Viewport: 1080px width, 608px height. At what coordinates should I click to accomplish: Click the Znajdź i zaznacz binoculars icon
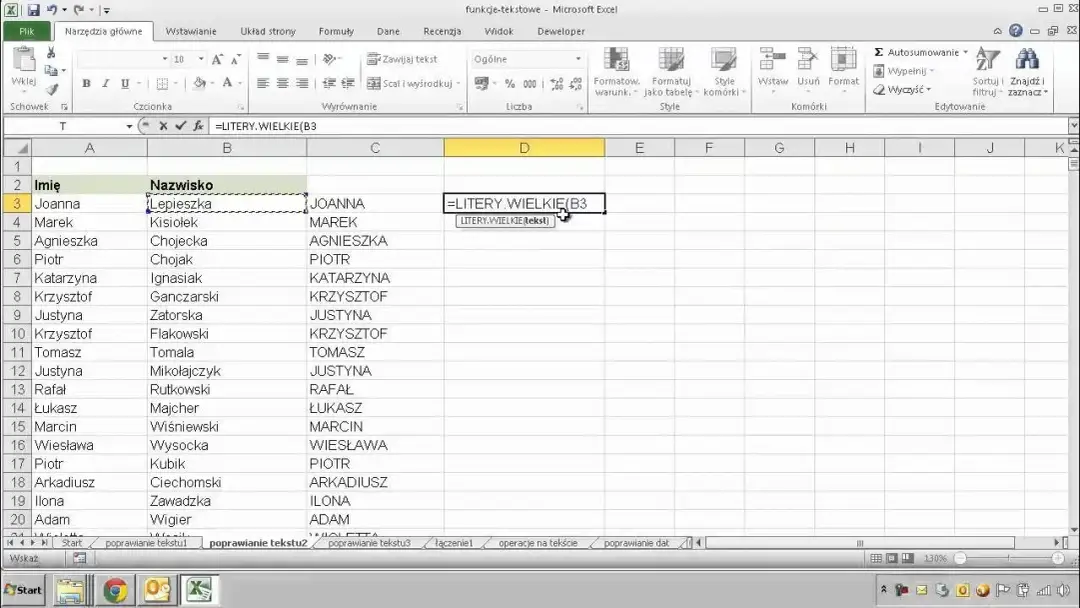(1027, 62)
